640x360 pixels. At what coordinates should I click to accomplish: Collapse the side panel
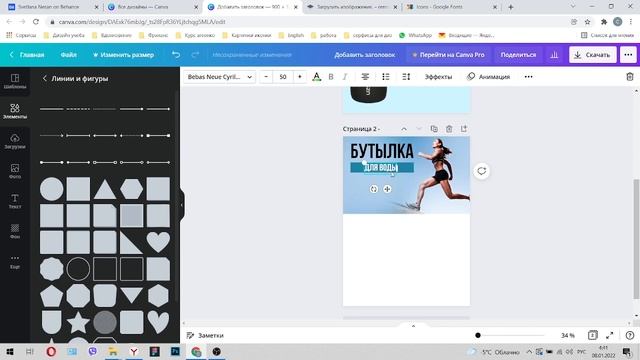pyautogui.click(x=182, y=205)
